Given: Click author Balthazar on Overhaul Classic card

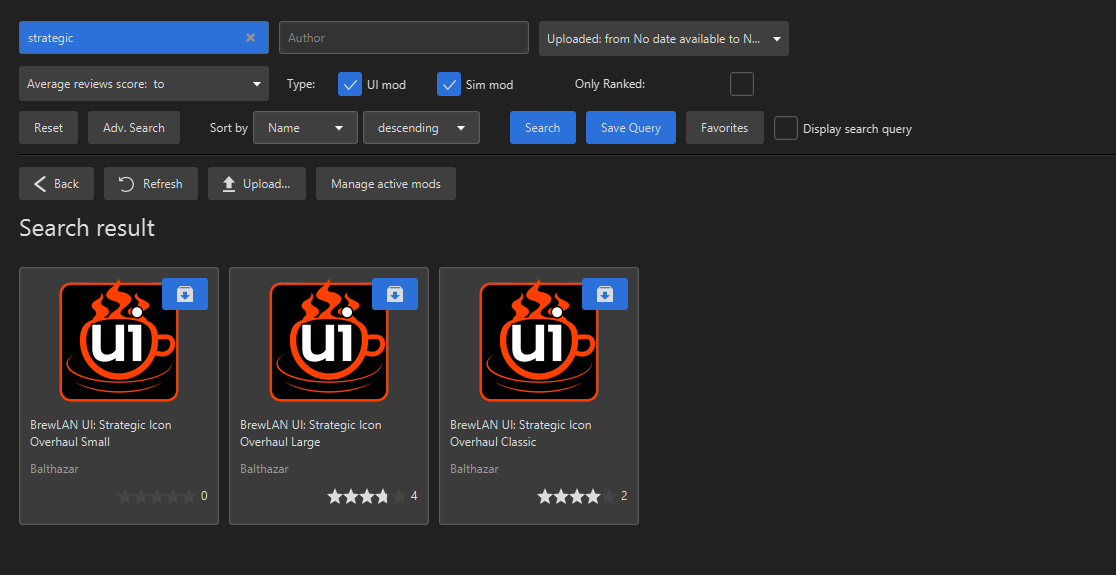Looking at the screenshot, I should pyautogui.click(x=474, y=469).
